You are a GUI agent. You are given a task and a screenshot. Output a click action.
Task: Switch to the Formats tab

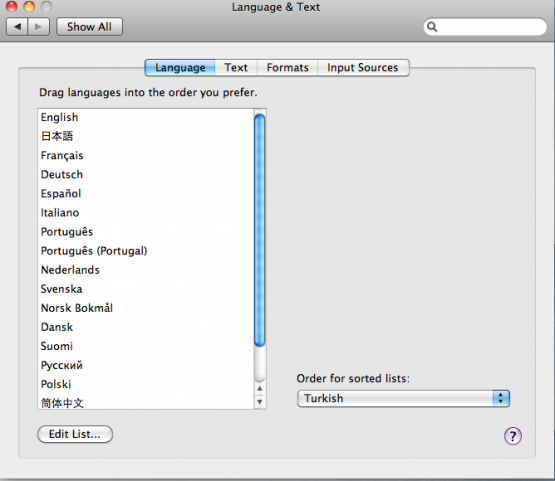pos(287,68)
